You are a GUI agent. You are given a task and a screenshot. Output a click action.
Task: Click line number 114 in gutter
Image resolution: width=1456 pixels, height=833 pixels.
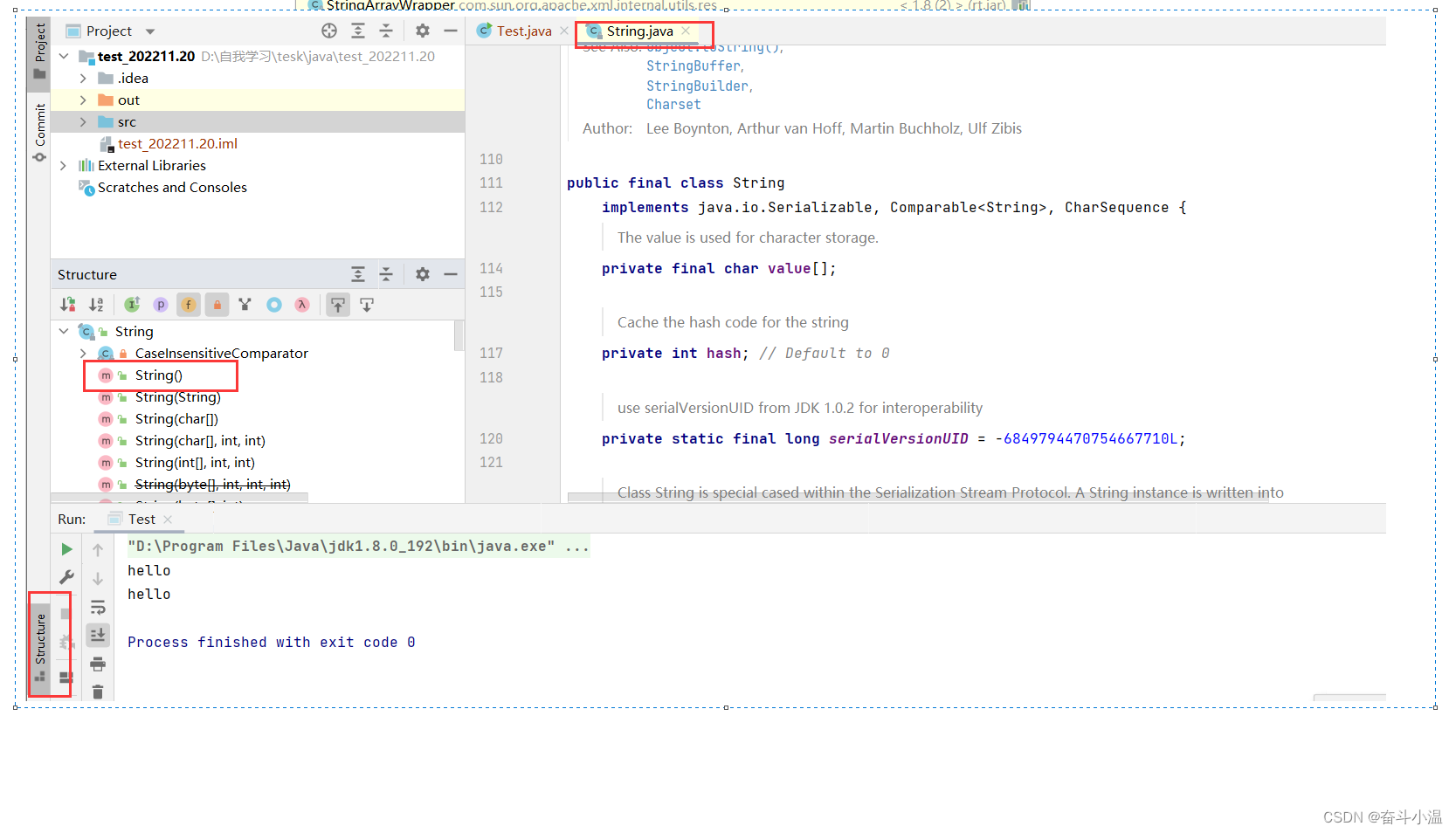pos(491,268)
